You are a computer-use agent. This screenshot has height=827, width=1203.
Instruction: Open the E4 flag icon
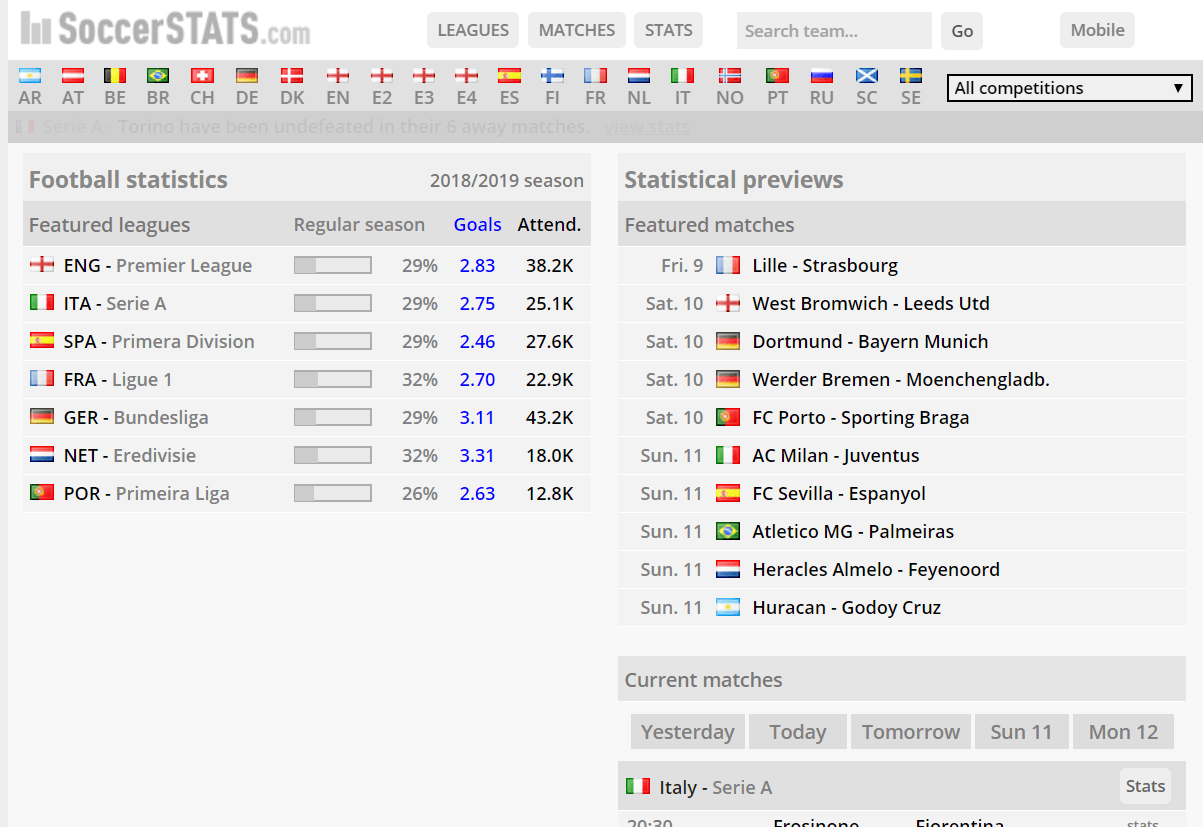[x=466, y=75]
